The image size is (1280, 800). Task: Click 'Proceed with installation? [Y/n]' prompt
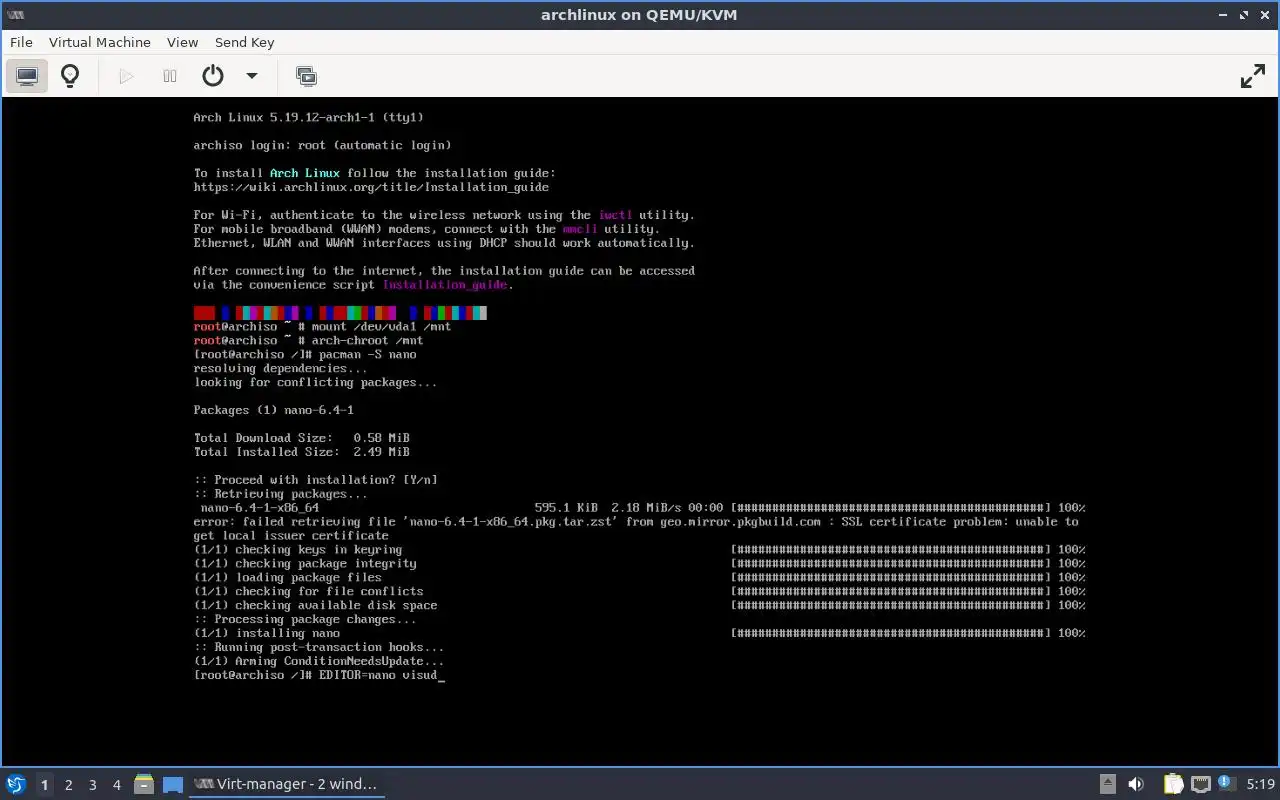[x=315, y=480]
